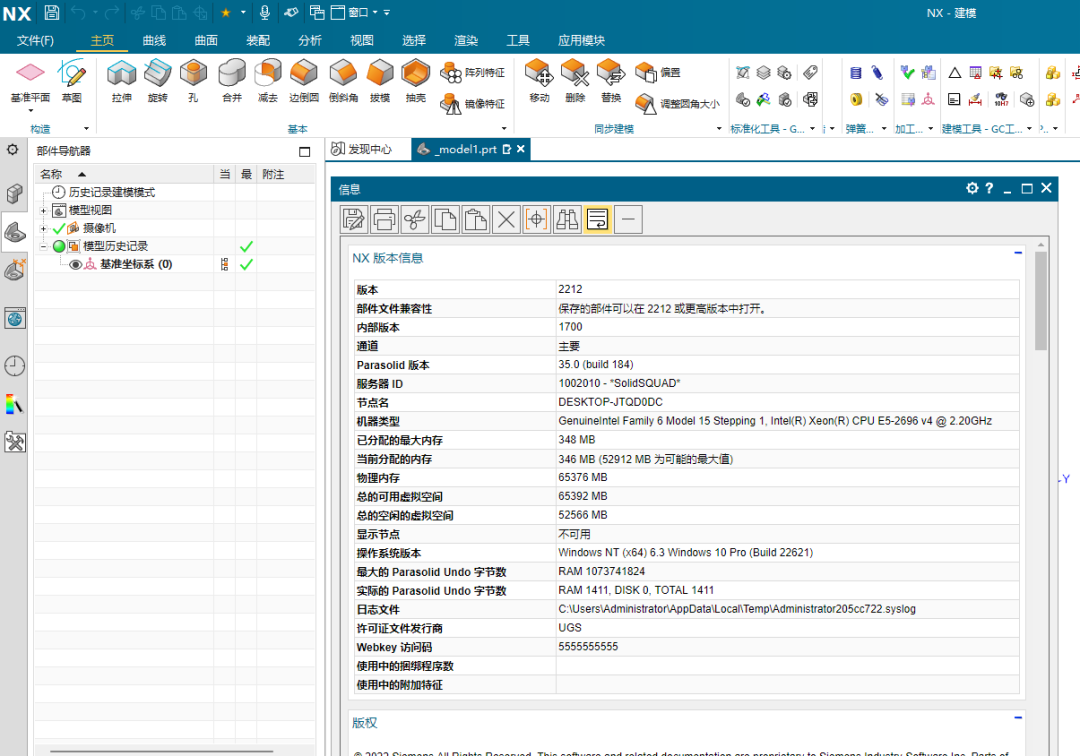
Task: Open the 信息 window settings gear
Action: pos(972,188)
